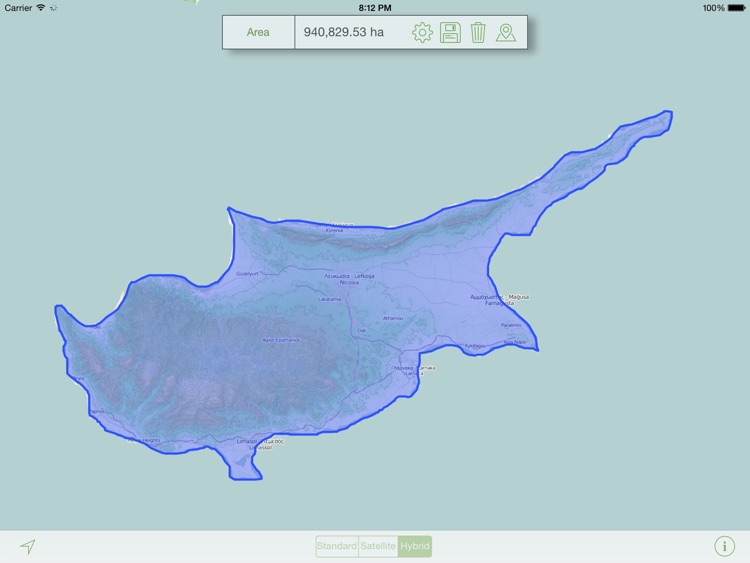Tap the Agios Epiphanios label
Viewport: 750px width, 563px height.
[x=281, y=340]
